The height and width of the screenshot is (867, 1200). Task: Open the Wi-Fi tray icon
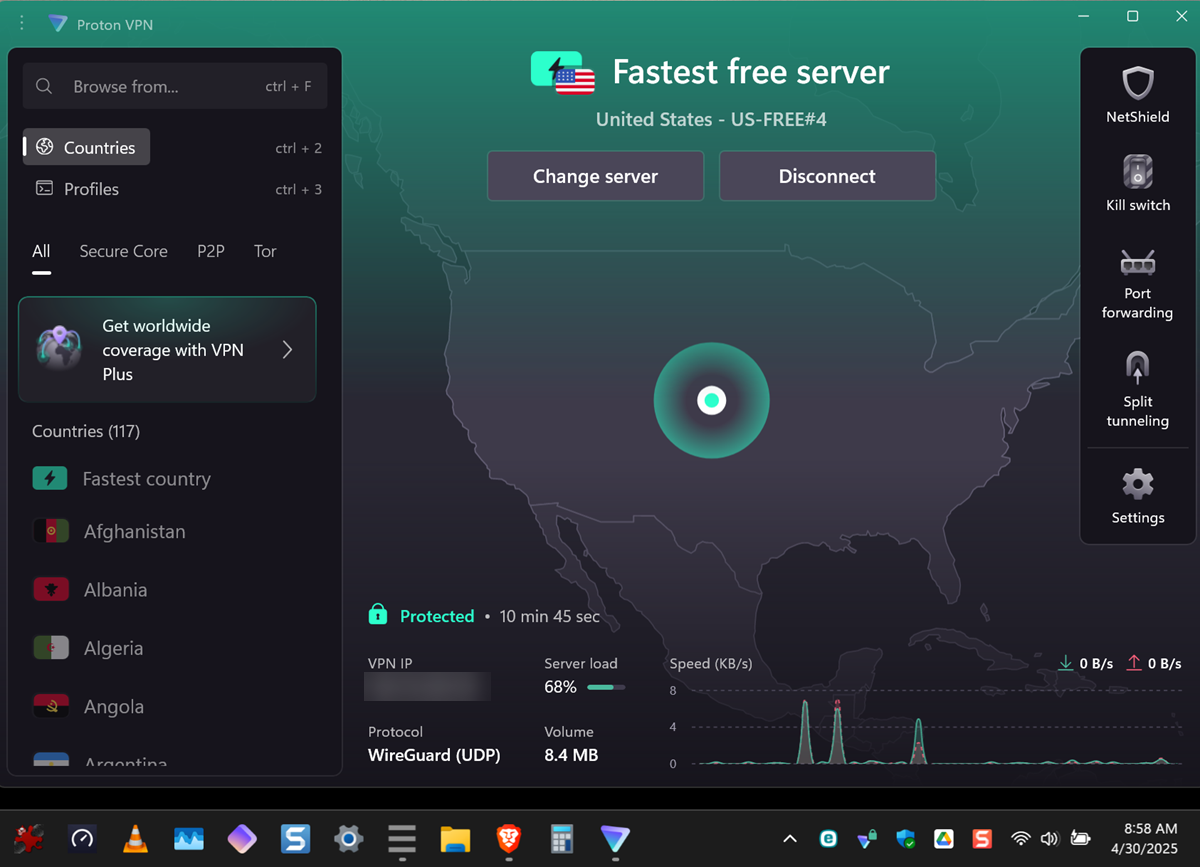click(x=1021, y=839)
